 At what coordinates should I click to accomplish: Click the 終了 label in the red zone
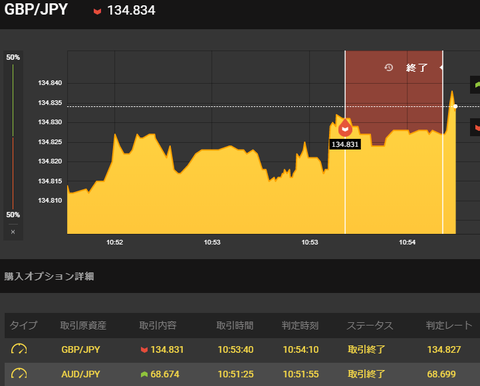[x=417, y=68]
